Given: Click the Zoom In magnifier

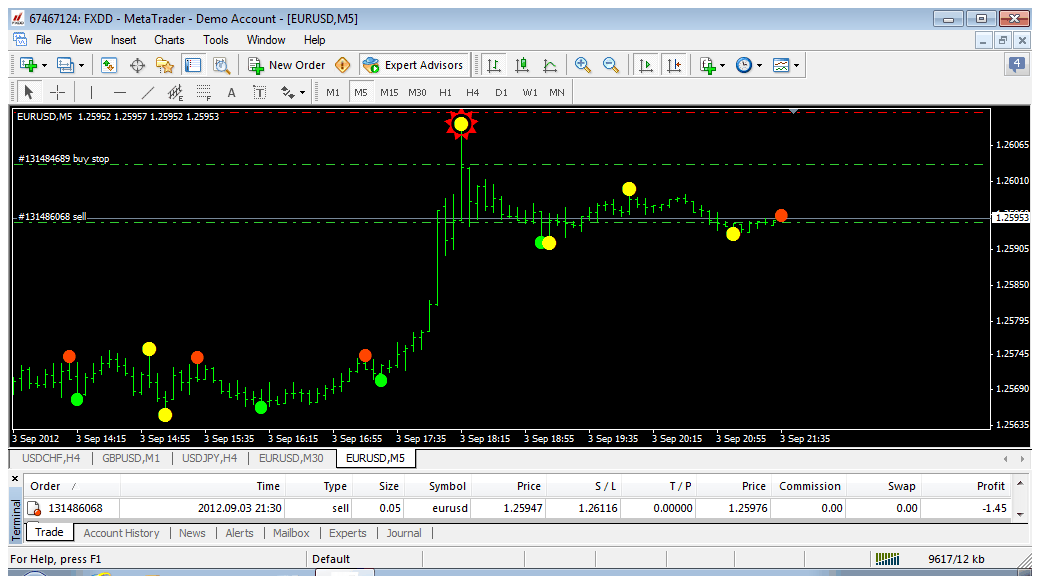Looking at the screenshot, I should tap(583, 65).
